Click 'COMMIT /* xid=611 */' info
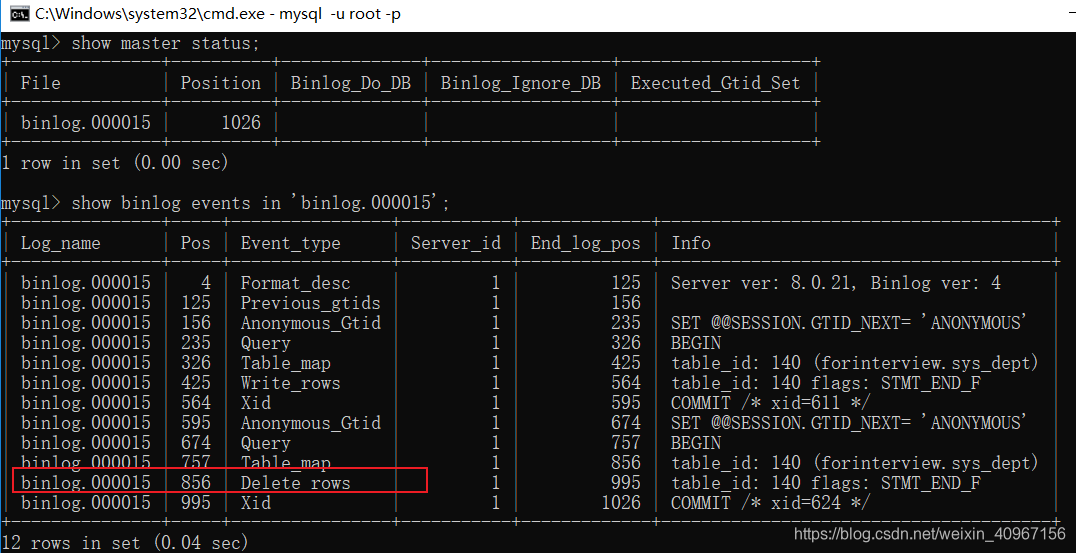The height and width of the screenshot is (553, 1076). click(770, 403)
